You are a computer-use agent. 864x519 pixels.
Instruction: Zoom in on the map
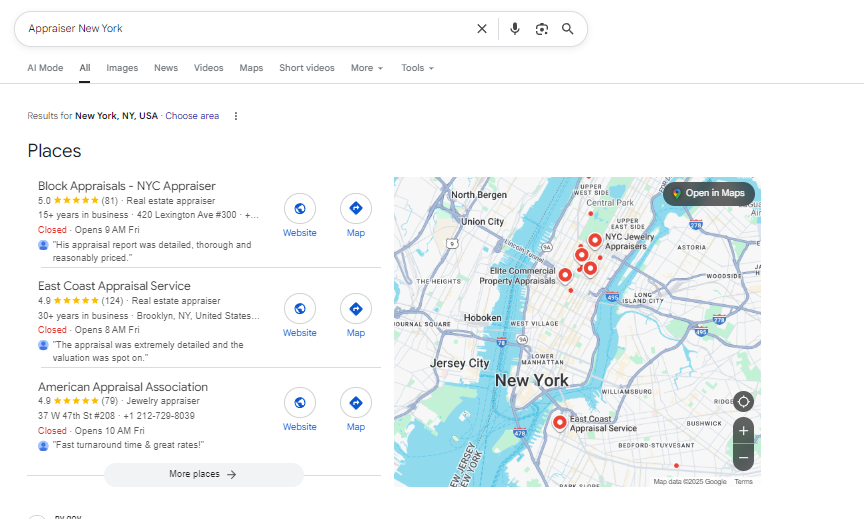pos(743,431)
